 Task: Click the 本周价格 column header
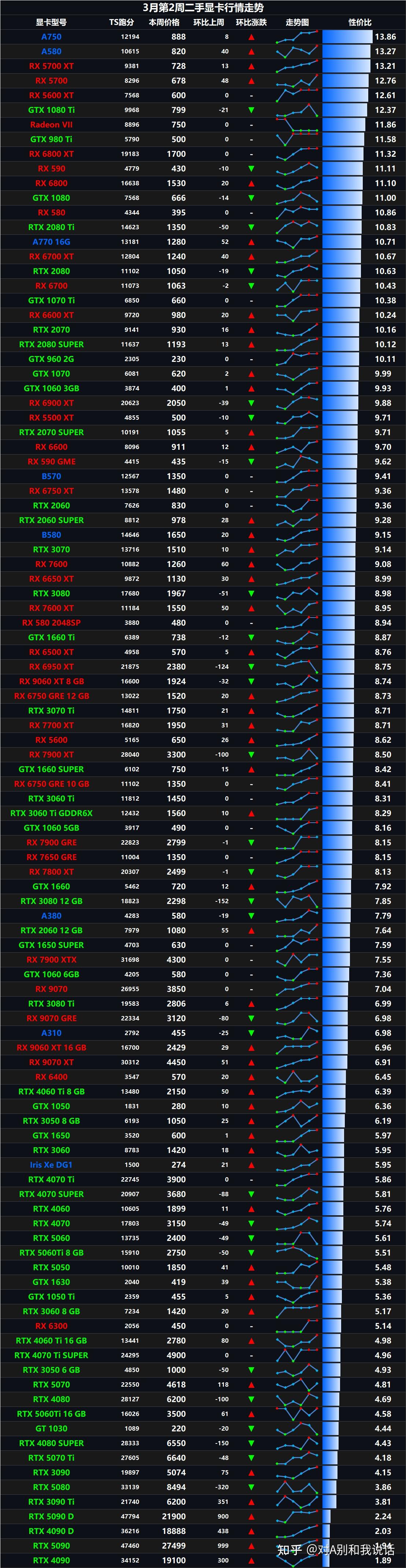pos(165,22)
